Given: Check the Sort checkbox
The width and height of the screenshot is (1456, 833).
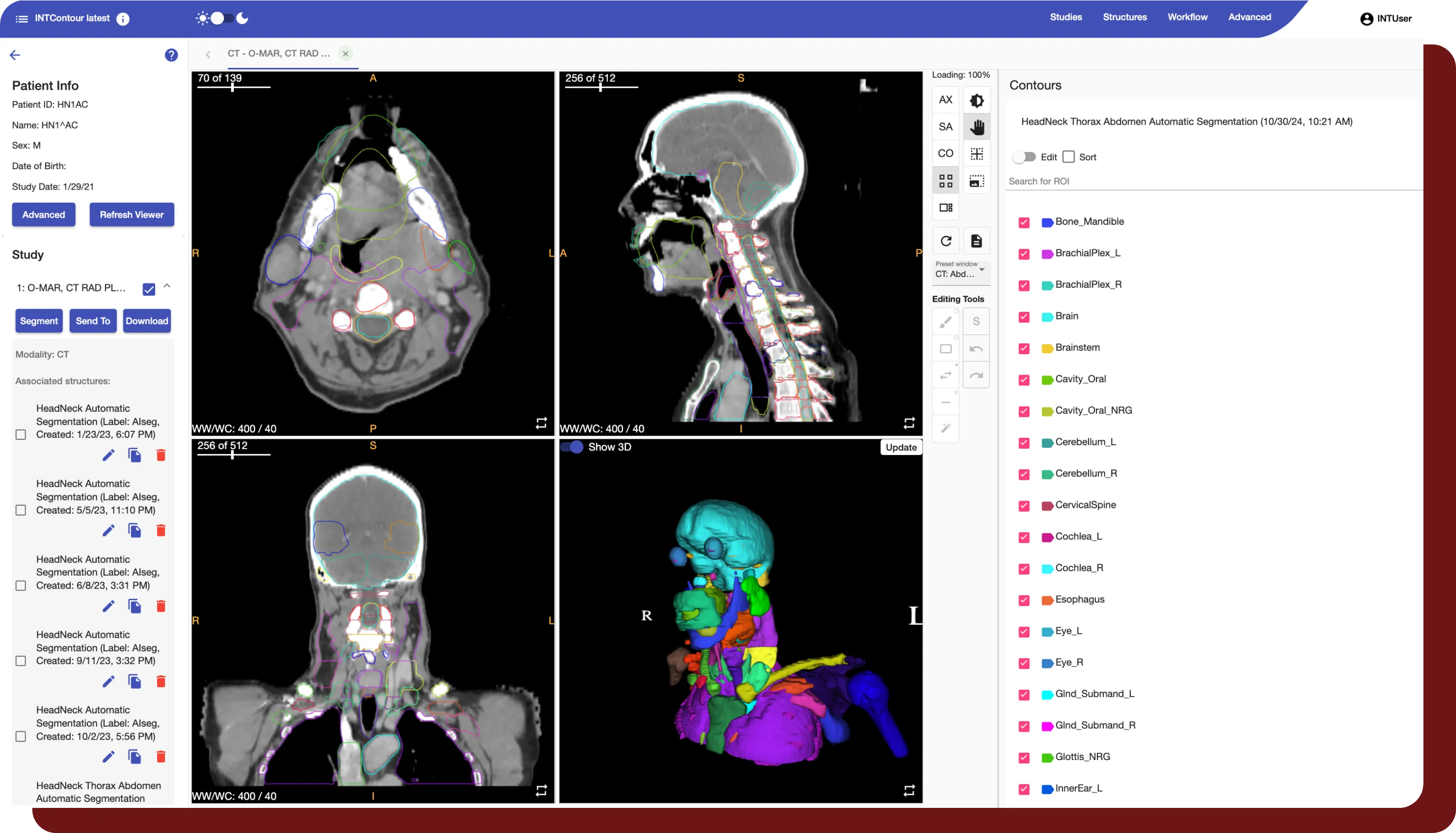Looking at the screenshot, I should click(1068, 156).
